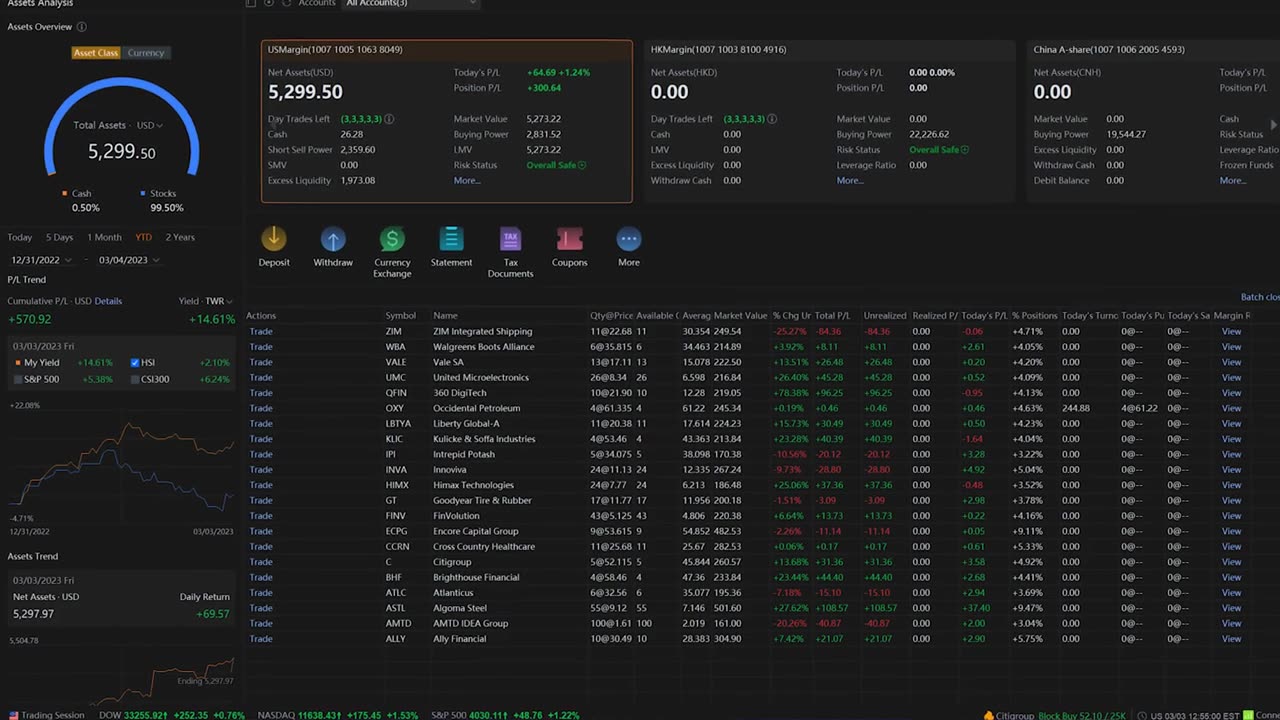This screenshot has width=1280, height=720.
Task: Open Currency Exchange icon
Action: (392, 239)
